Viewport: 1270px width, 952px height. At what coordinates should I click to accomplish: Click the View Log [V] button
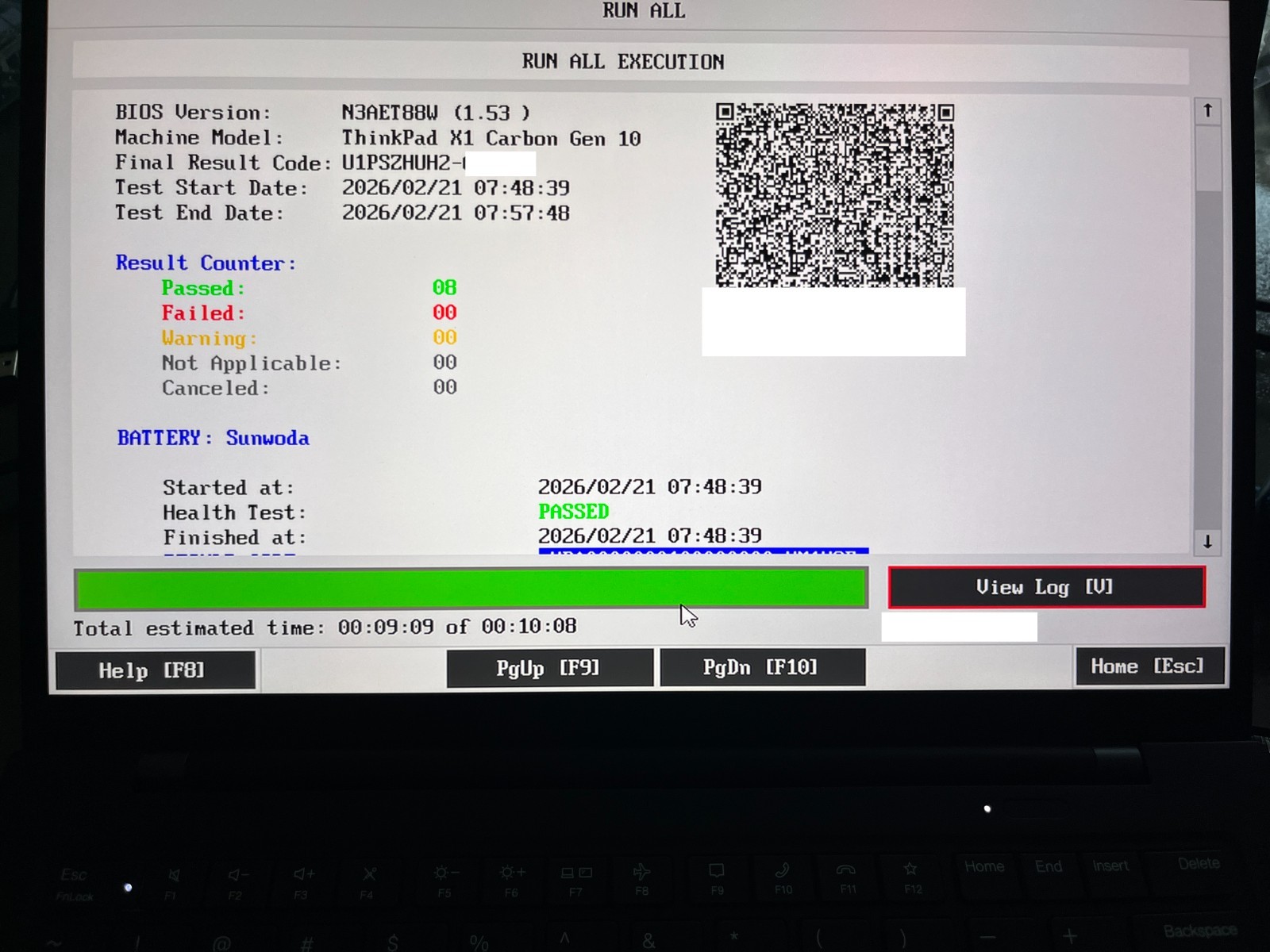pos(1046,587)
